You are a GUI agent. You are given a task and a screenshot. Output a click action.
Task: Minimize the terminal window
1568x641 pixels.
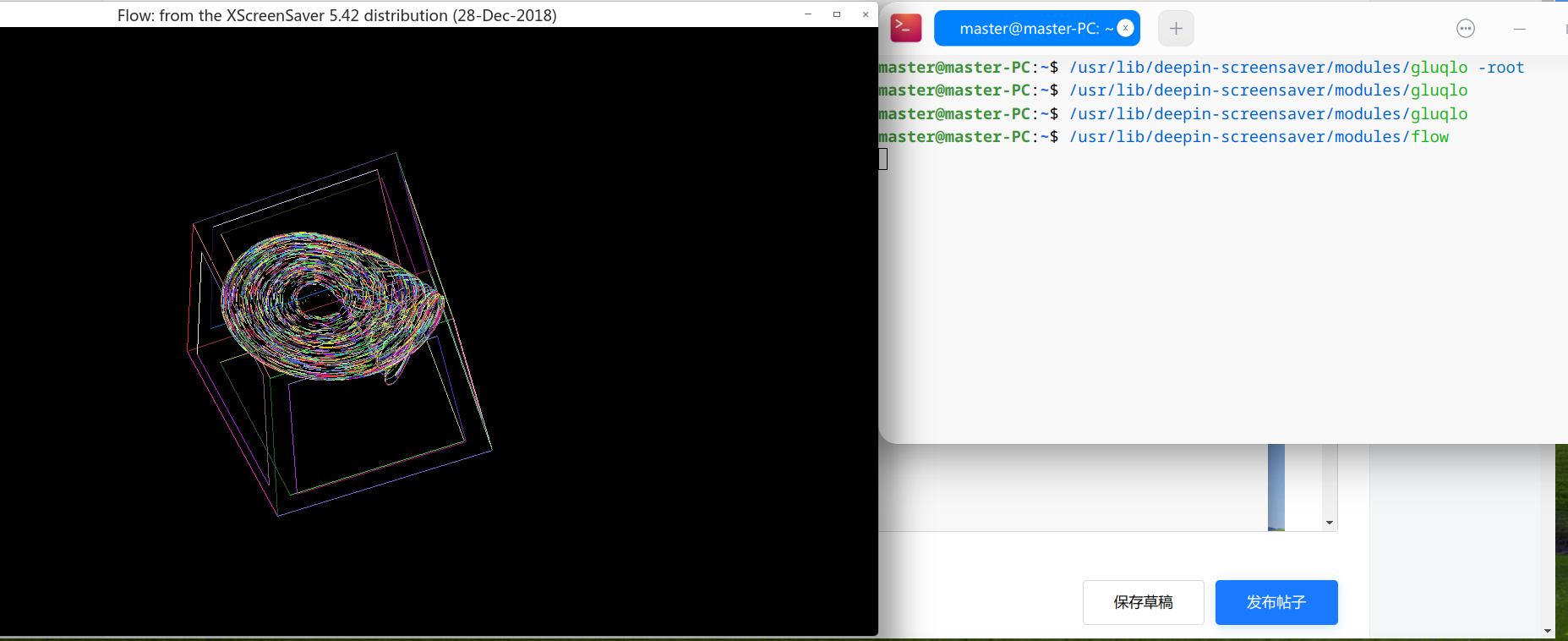(x=1519, y=29)
